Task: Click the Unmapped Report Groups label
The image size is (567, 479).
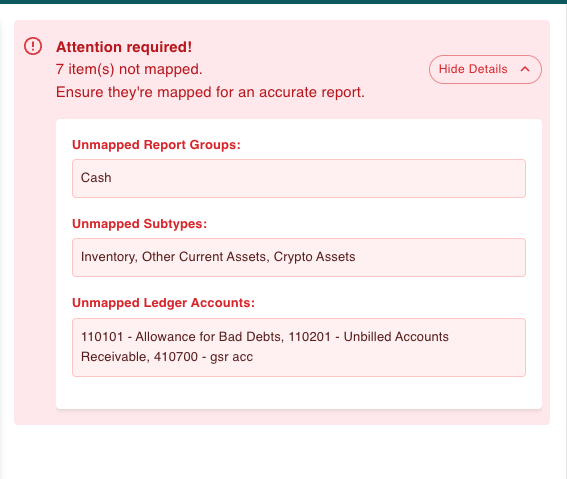Action: pos(156,145)
